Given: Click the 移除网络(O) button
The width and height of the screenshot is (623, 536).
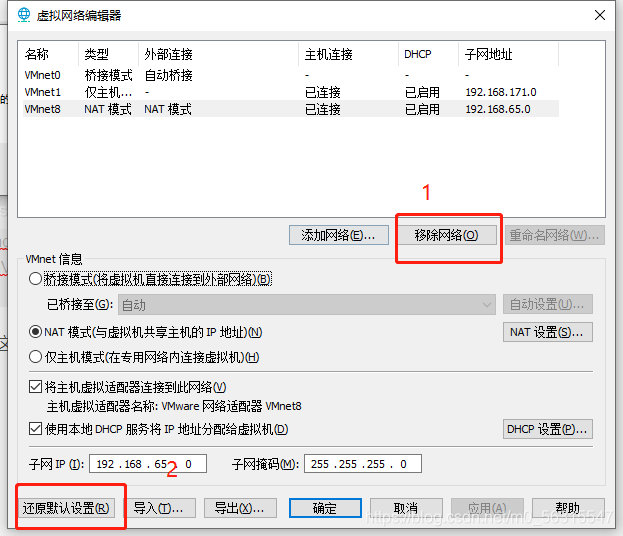Looking at the screenshot, I should (x=447, y=235).
